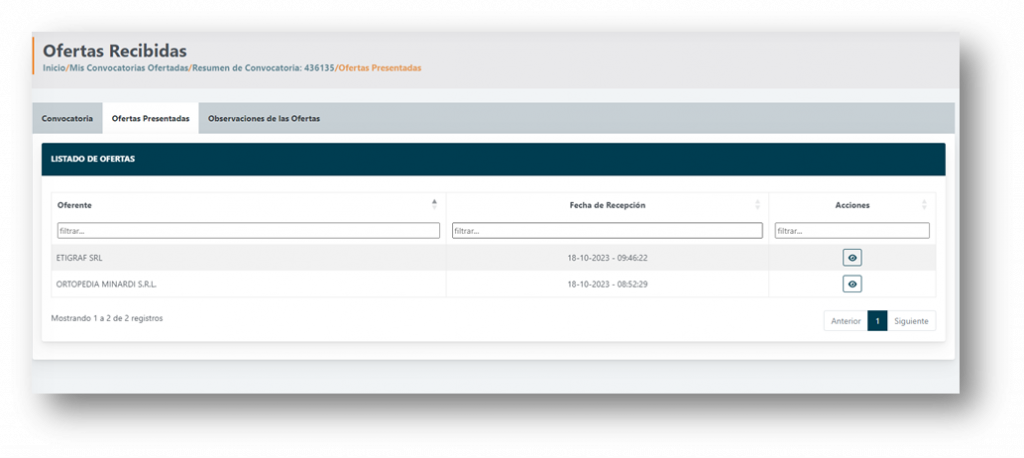Image resolution: width=1024 pixels, height=458 pixels.
Task: Click date 18-10-2023 - 08:52:29
Action: click(607, 284)
